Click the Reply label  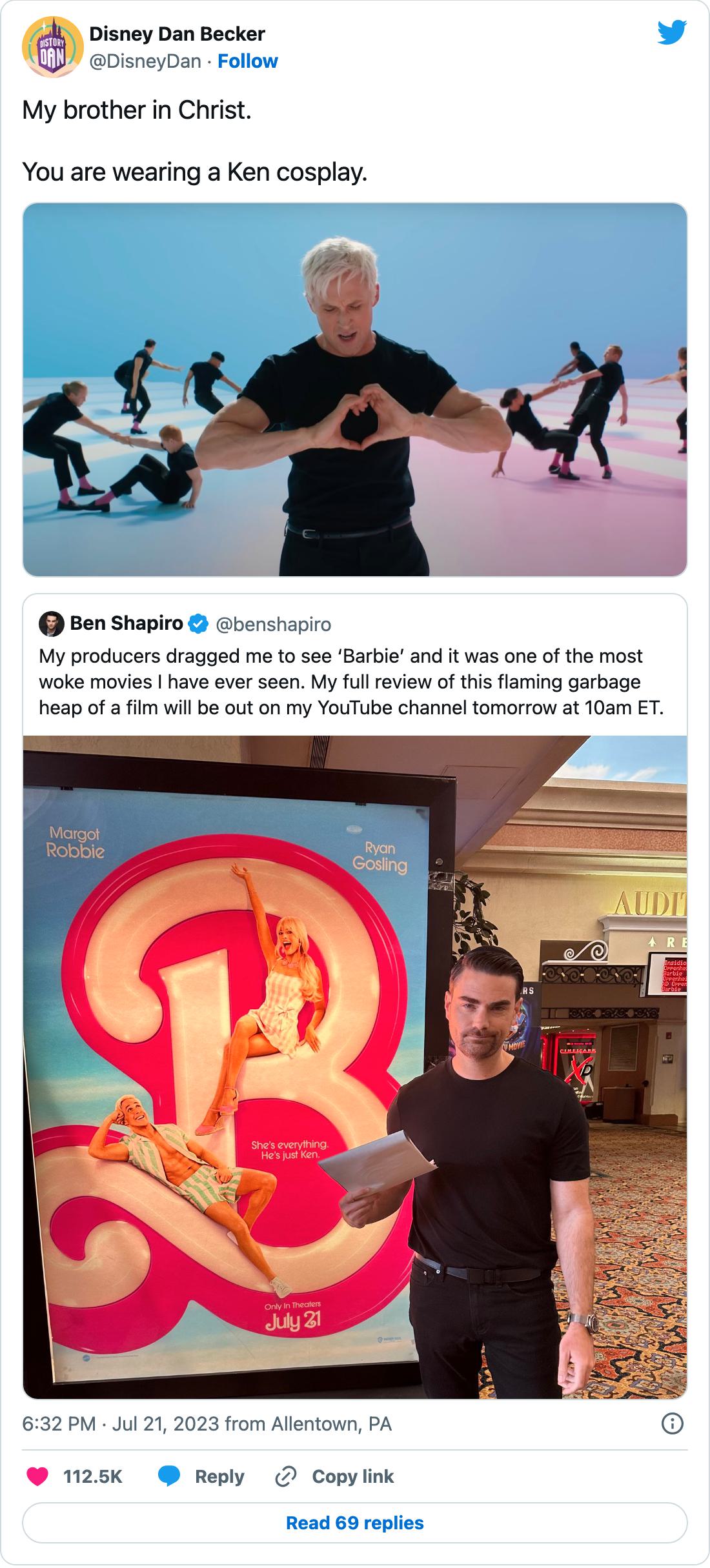(x=219, y=1476)
